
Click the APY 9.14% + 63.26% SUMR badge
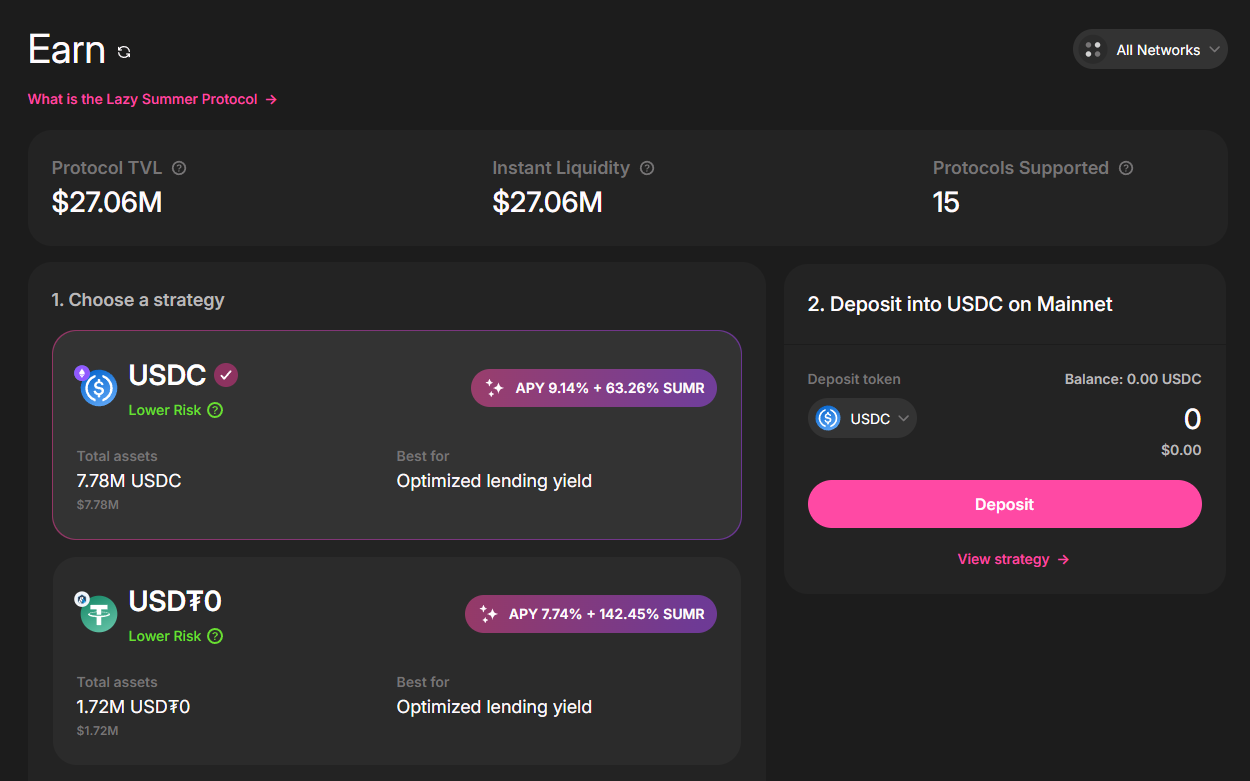tap(594, 388)
